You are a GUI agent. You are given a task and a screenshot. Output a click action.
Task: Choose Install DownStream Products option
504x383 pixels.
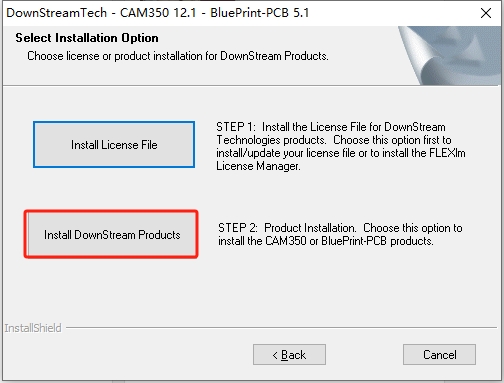(x=112, y=234)
